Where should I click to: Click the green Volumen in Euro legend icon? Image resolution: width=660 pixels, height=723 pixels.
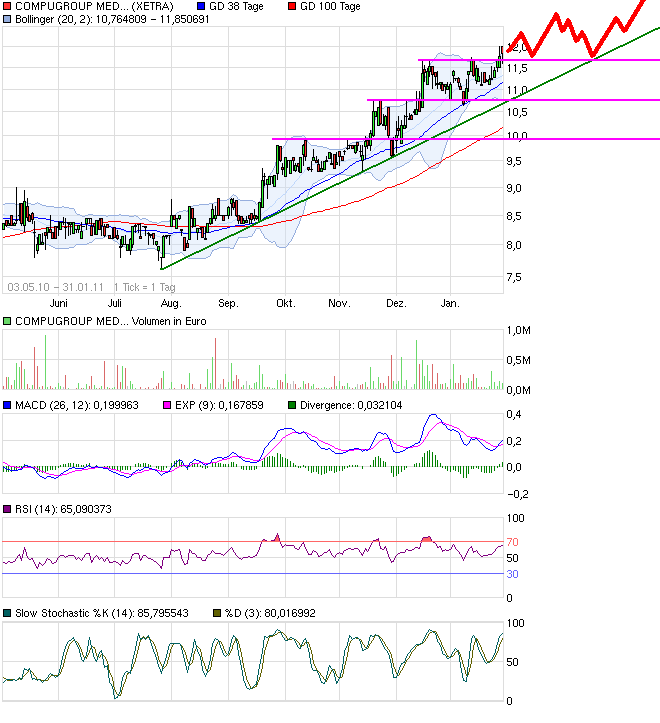click(x=7, y=321)
